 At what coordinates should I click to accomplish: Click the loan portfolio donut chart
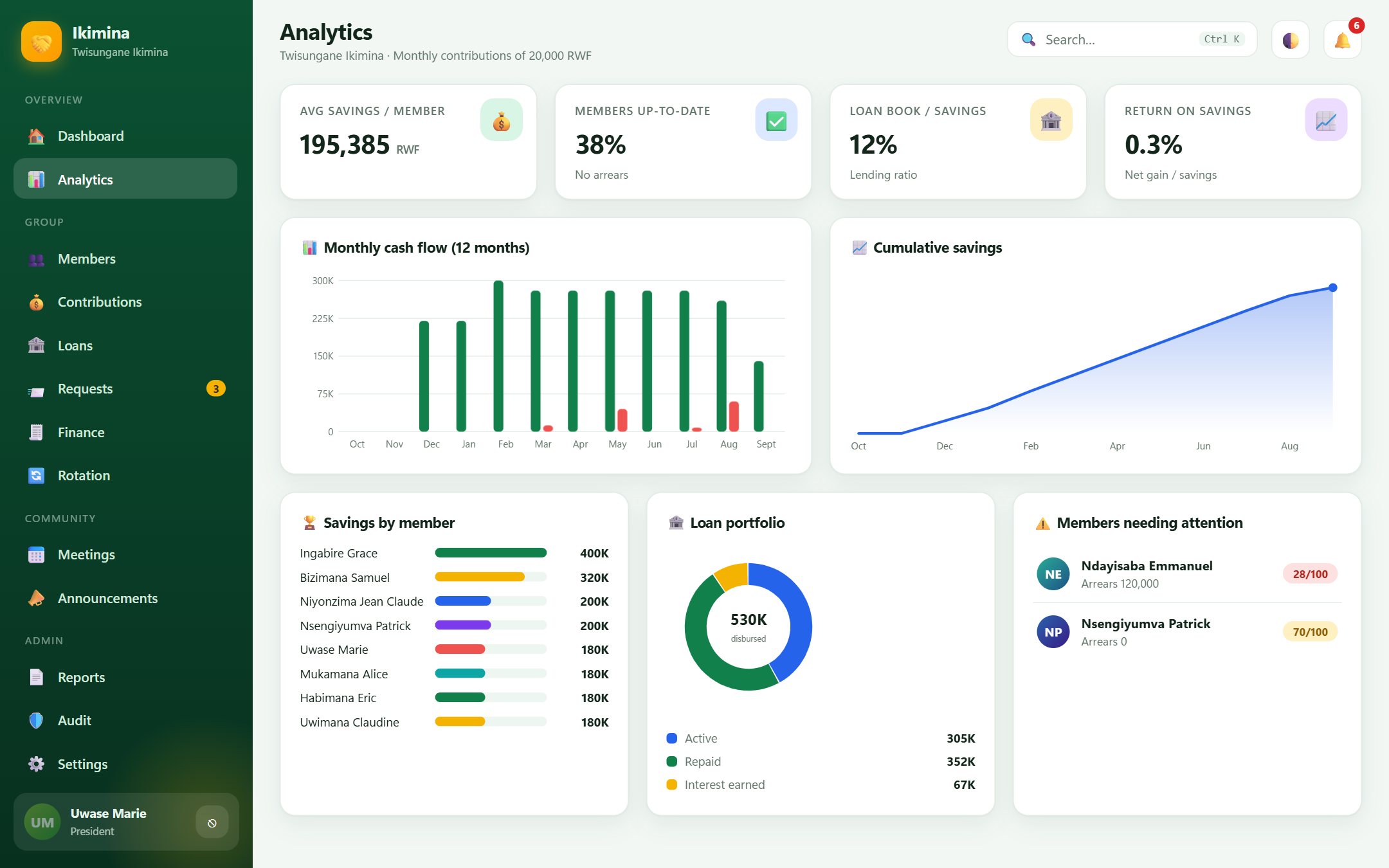coord(749,627)
